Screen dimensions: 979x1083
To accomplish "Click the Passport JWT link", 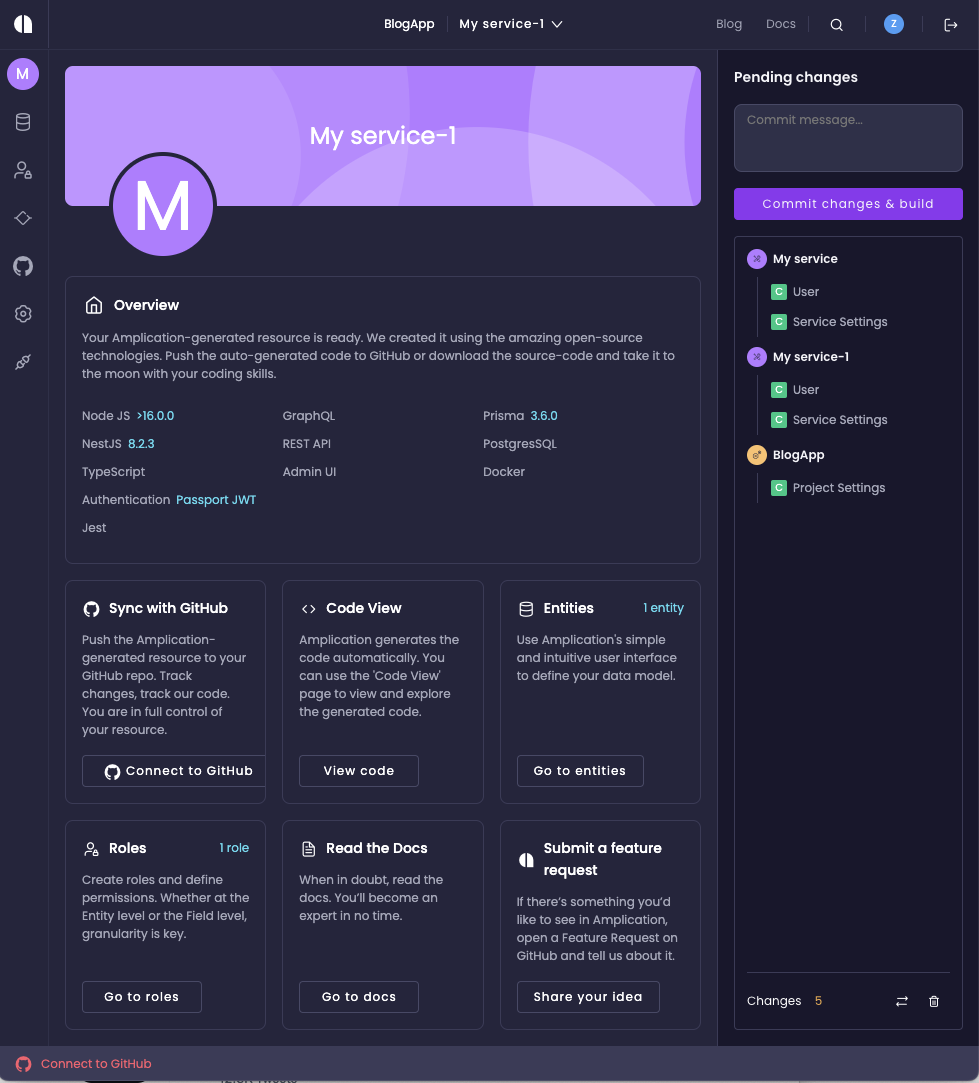I will pyautogui.click(x=216, y=499).
